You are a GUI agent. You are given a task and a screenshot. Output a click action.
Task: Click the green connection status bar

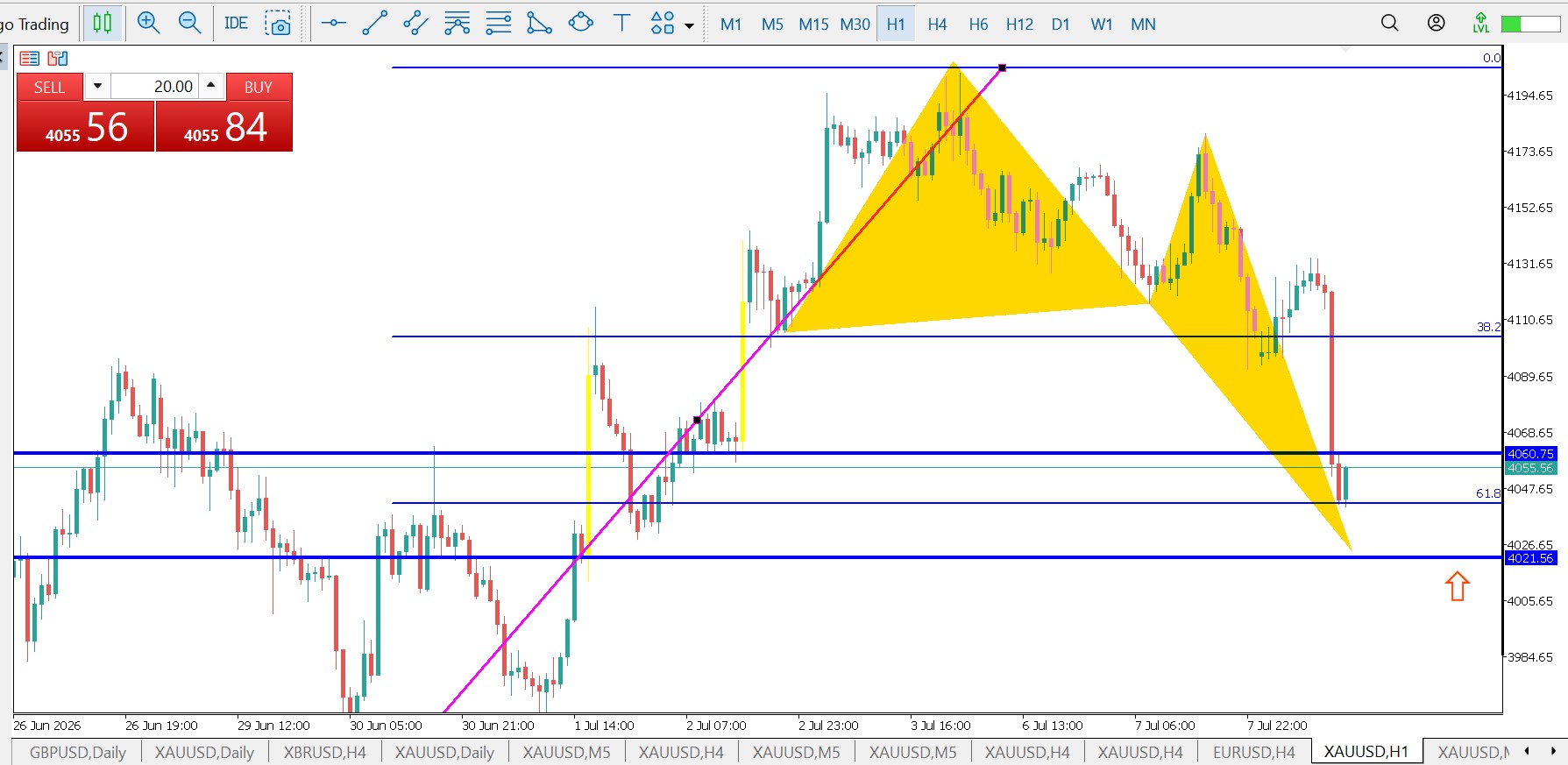[x=1530, y=25]
